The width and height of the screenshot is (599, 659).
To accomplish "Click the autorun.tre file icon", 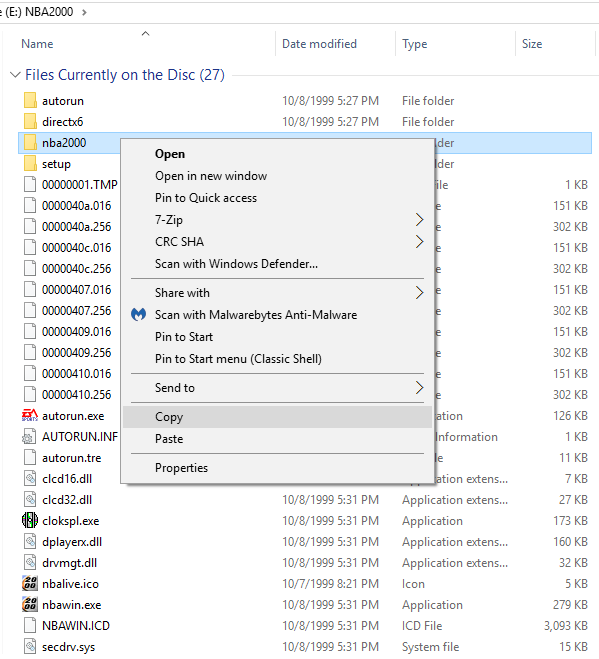I will pyautogui.click(x=30, y=458).
